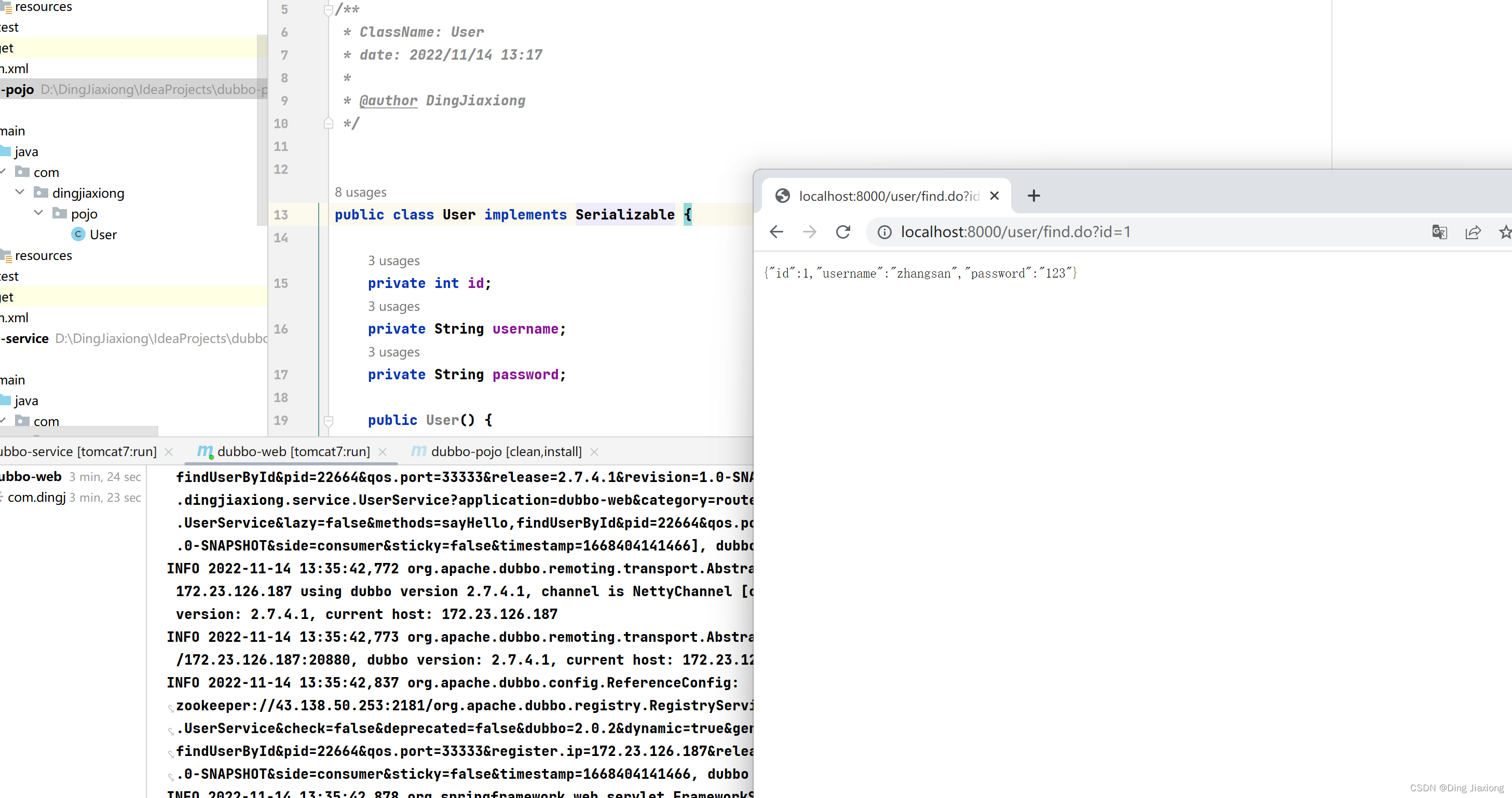
Task: Open the User class in project tree
Action: click(103, 235)
